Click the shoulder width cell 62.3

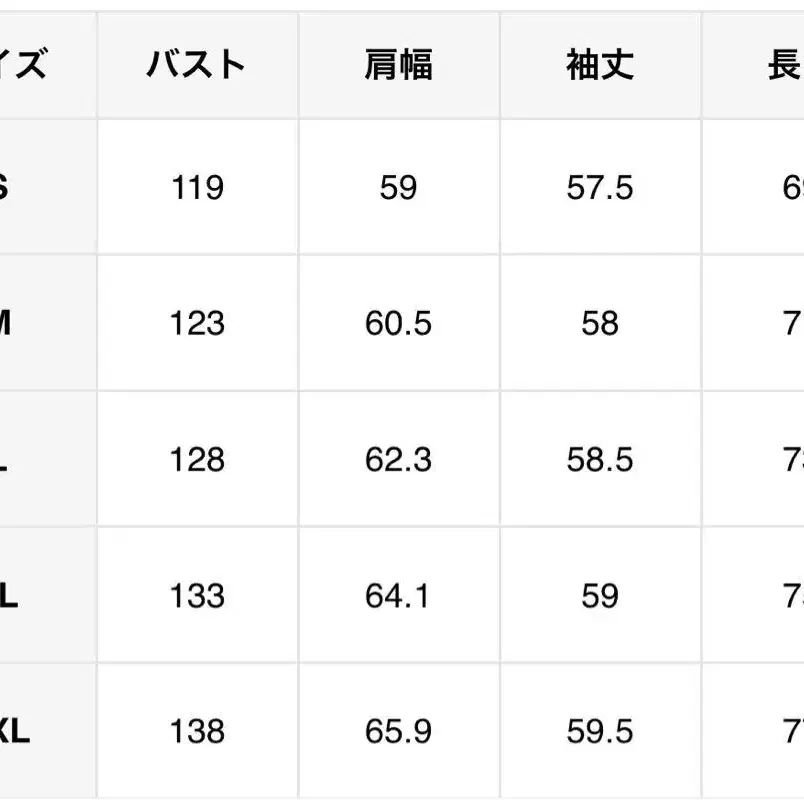pyautogui.click(x=398, y=460)
